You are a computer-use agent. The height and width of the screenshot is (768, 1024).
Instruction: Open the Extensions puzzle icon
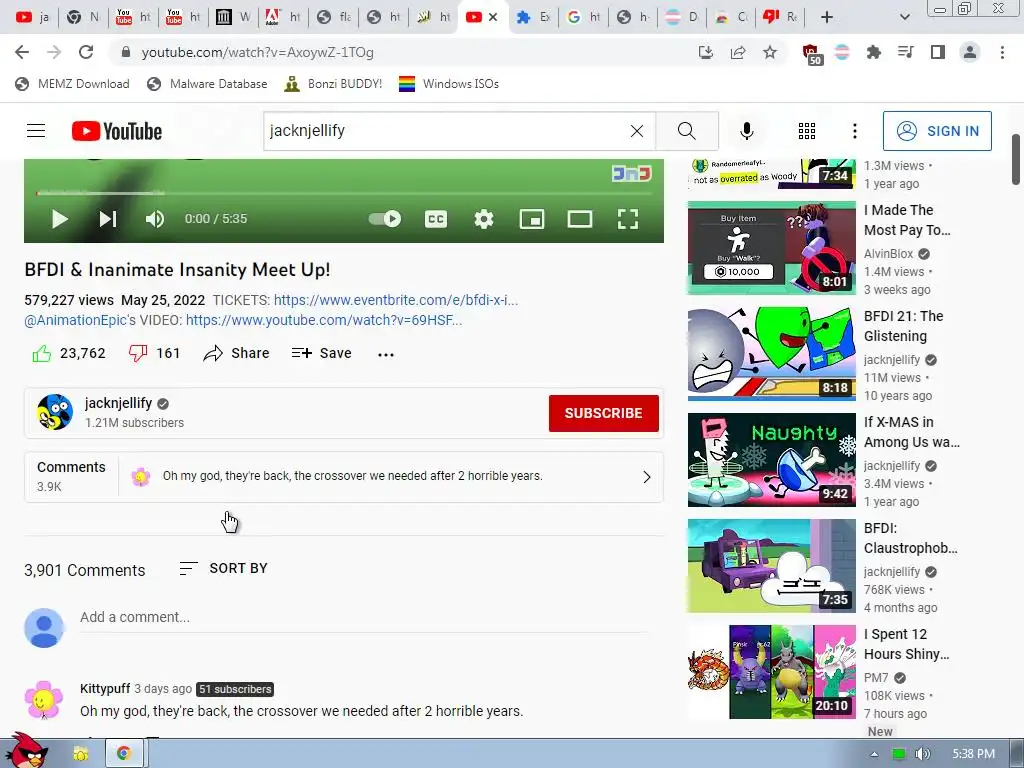tap(873, 52)
